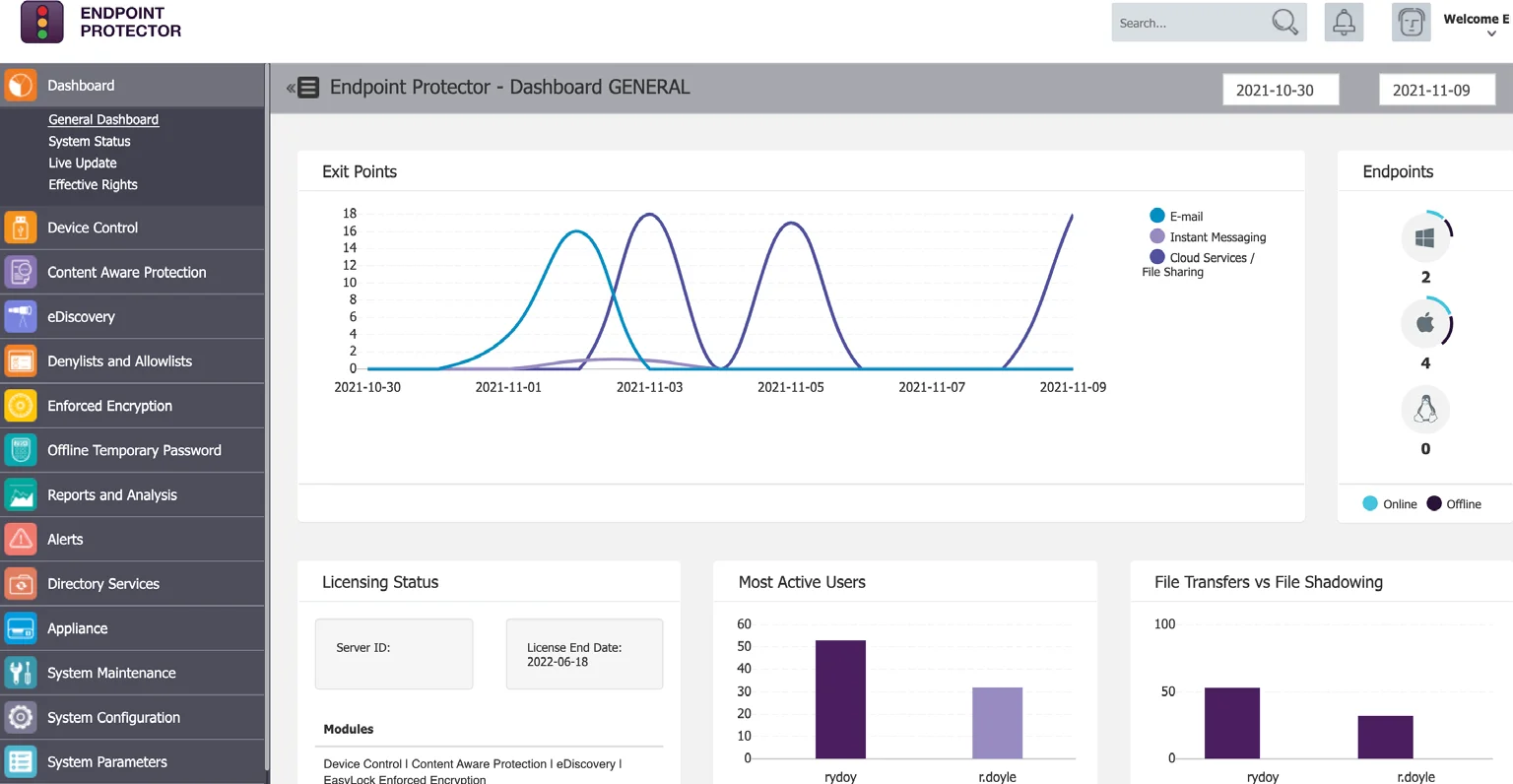The width and height of the screenshot is (1513, 784).
Task: Open the 2021-10-30 start date picker
Action: pyautogui.click(x=1281, y=90)
